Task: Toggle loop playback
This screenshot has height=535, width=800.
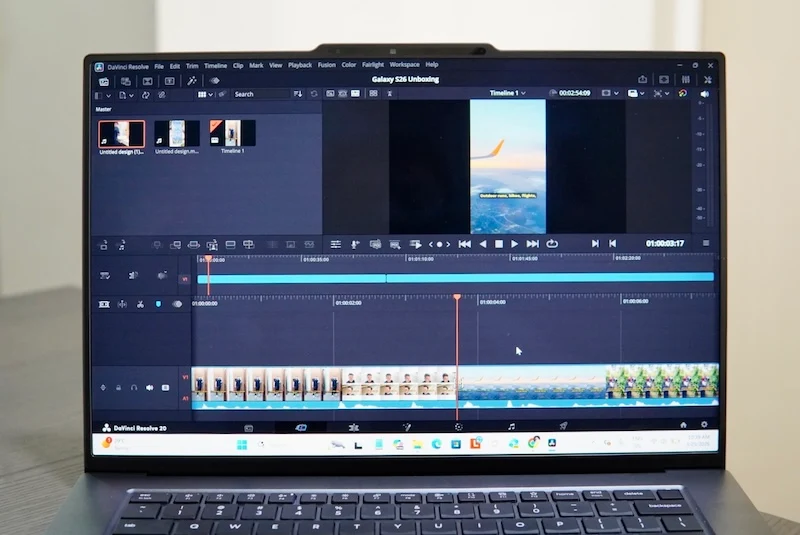Action: (552, 244)
